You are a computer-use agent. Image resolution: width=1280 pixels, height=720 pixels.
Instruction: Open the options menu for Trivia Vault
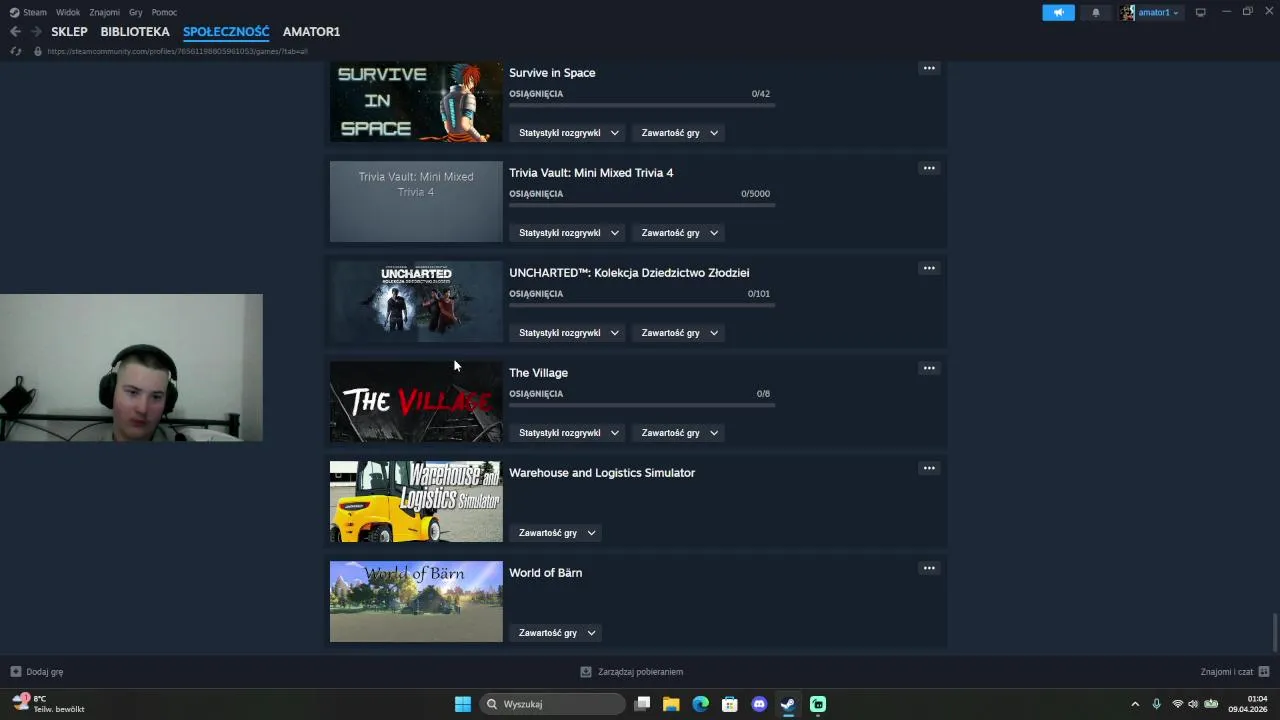pos(929,168)
